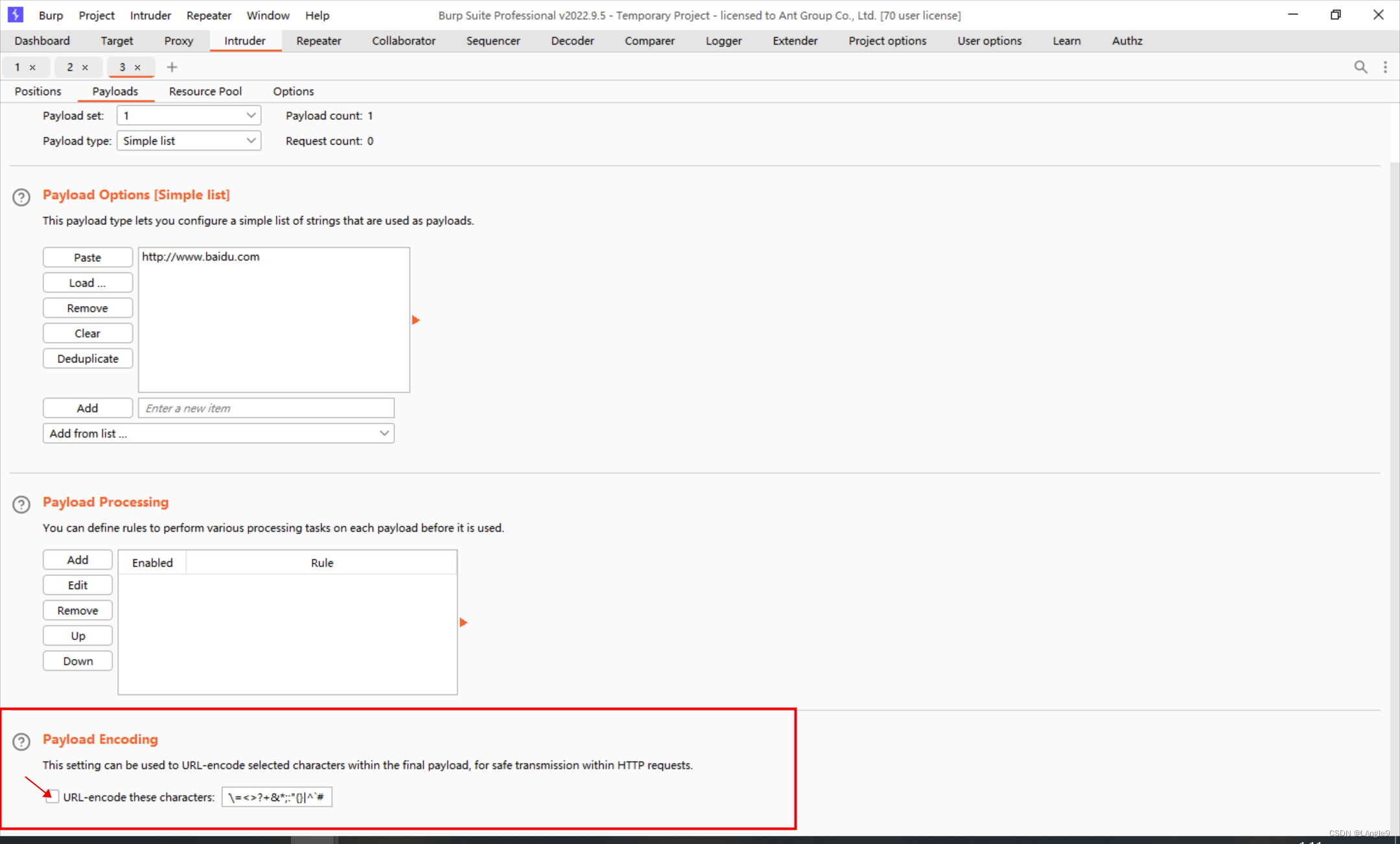Click the Payload Options help icon
This screenshot has height=844, width=1400.
(21, 197)
